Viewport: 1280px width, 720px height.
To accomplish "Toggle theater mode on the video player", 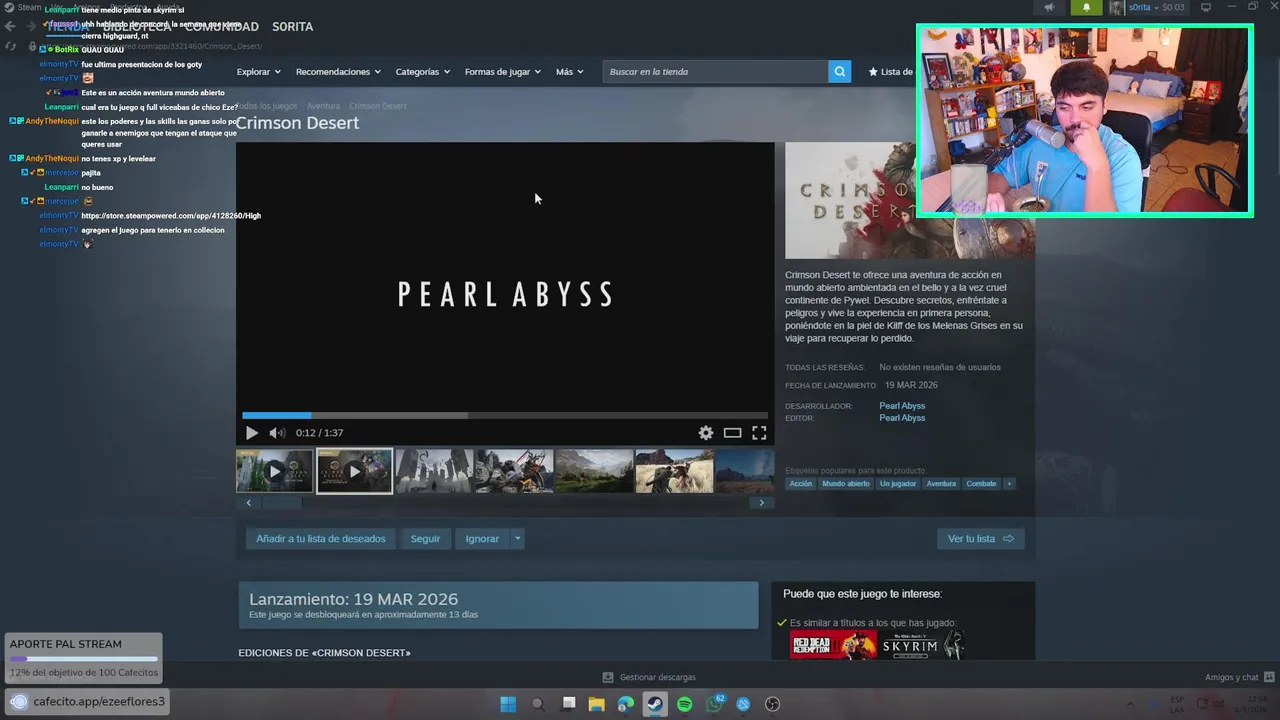I will (x=733, y=433).
